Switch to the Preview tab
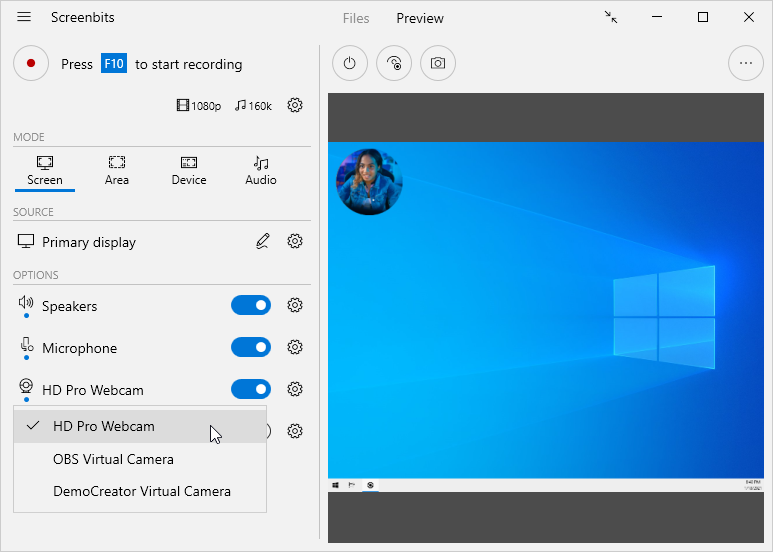The height and width of the screenshot is (552, 773). (x=420, y=18)
